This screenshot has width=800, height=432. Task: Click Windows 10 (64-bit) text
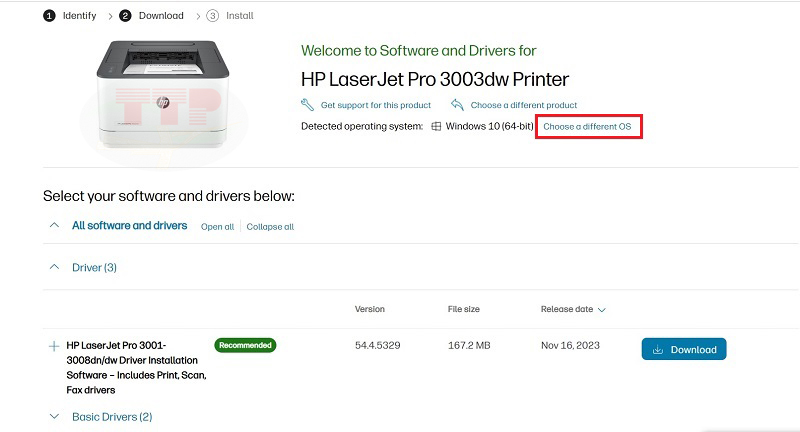(x=489, y=126)
